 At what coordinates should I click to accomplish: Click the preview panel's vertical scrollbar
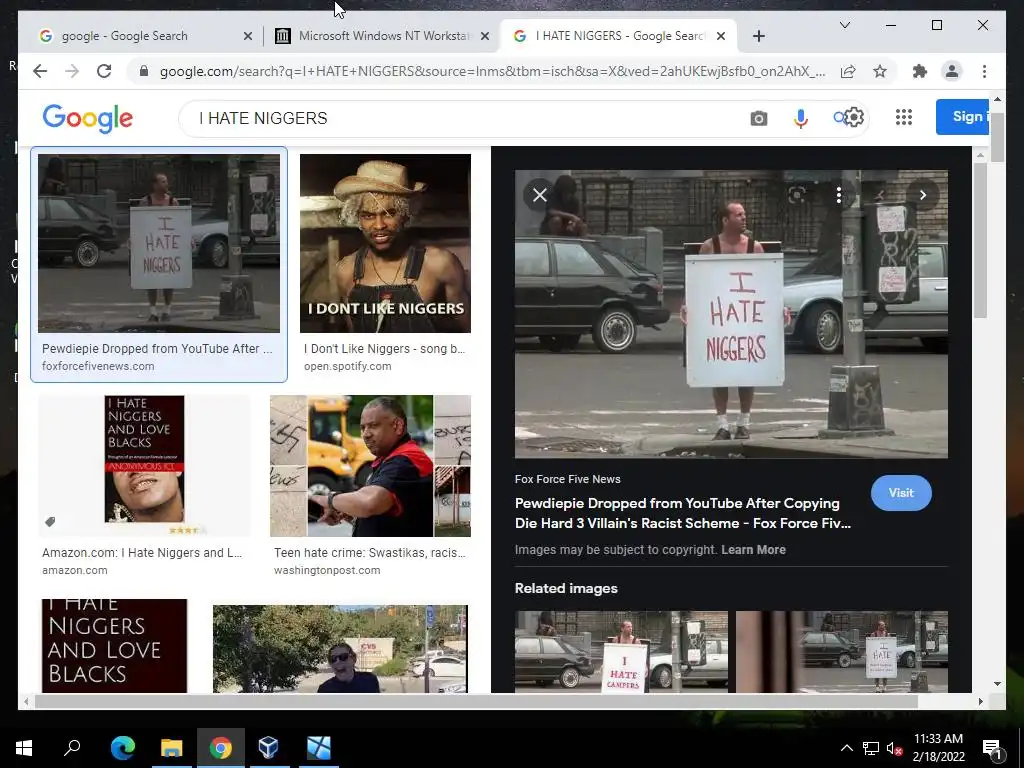[980, 240]
